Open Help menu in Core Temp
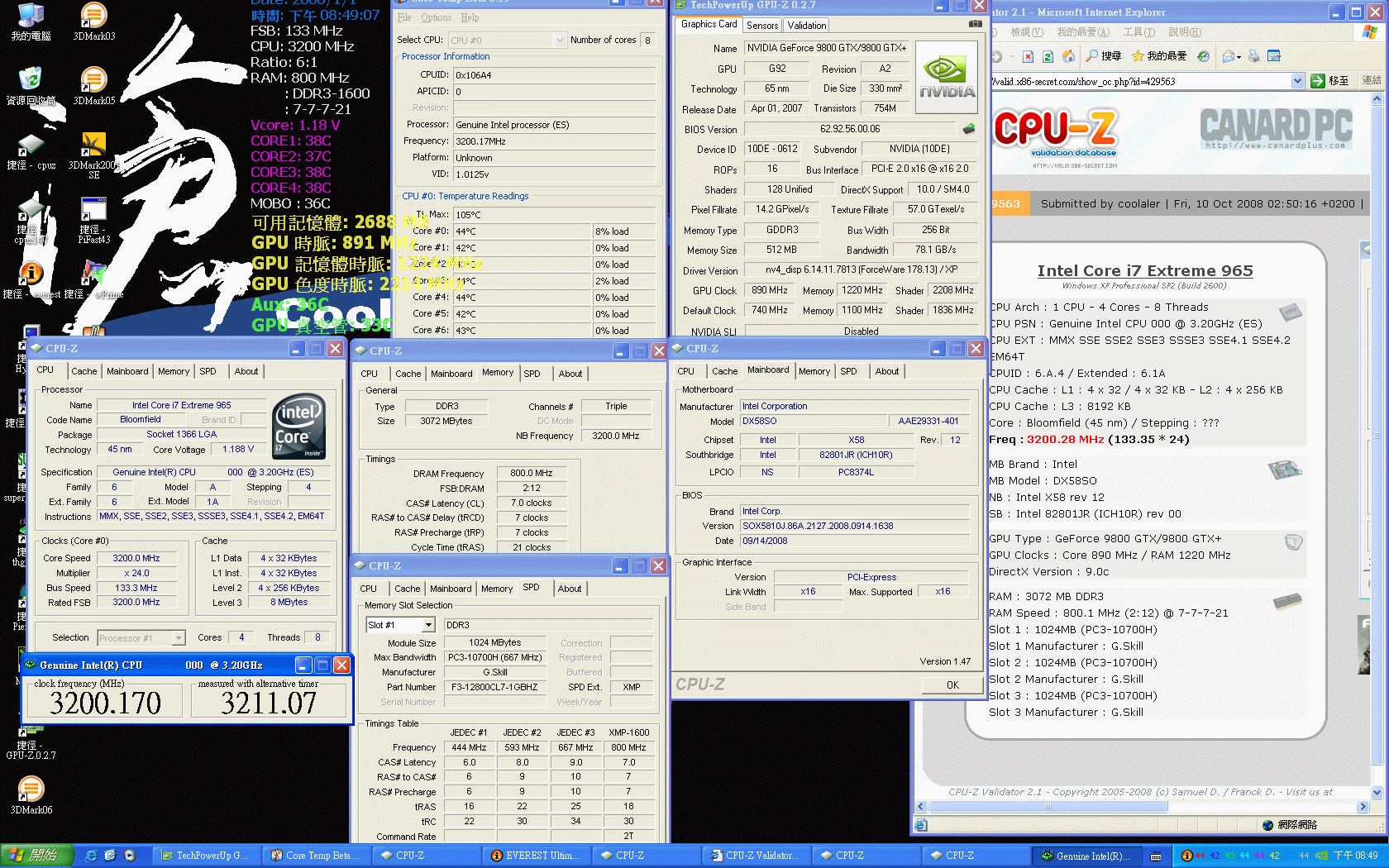 click(x=470, y=17)
